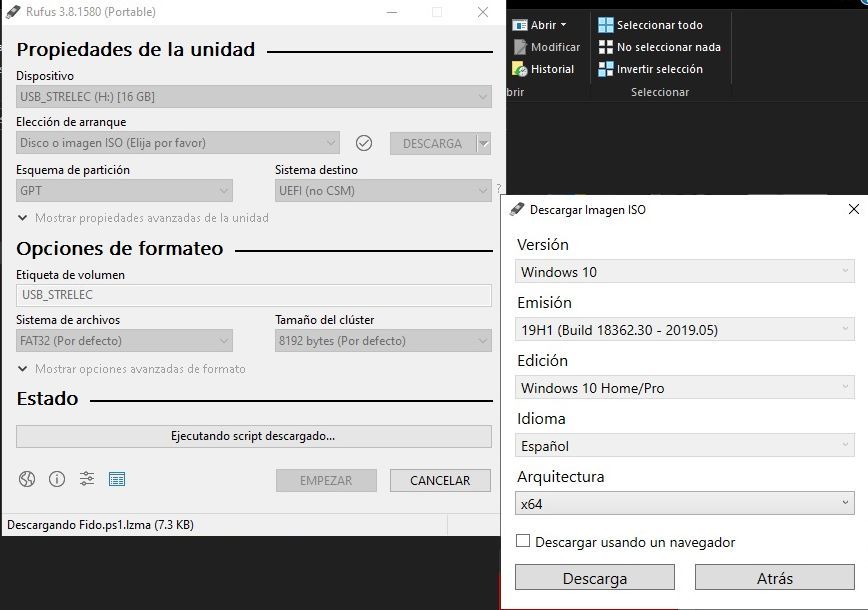This screenshot has width=868, height=610.
Task: Click the Atrás button
Action: pos(774,578)
